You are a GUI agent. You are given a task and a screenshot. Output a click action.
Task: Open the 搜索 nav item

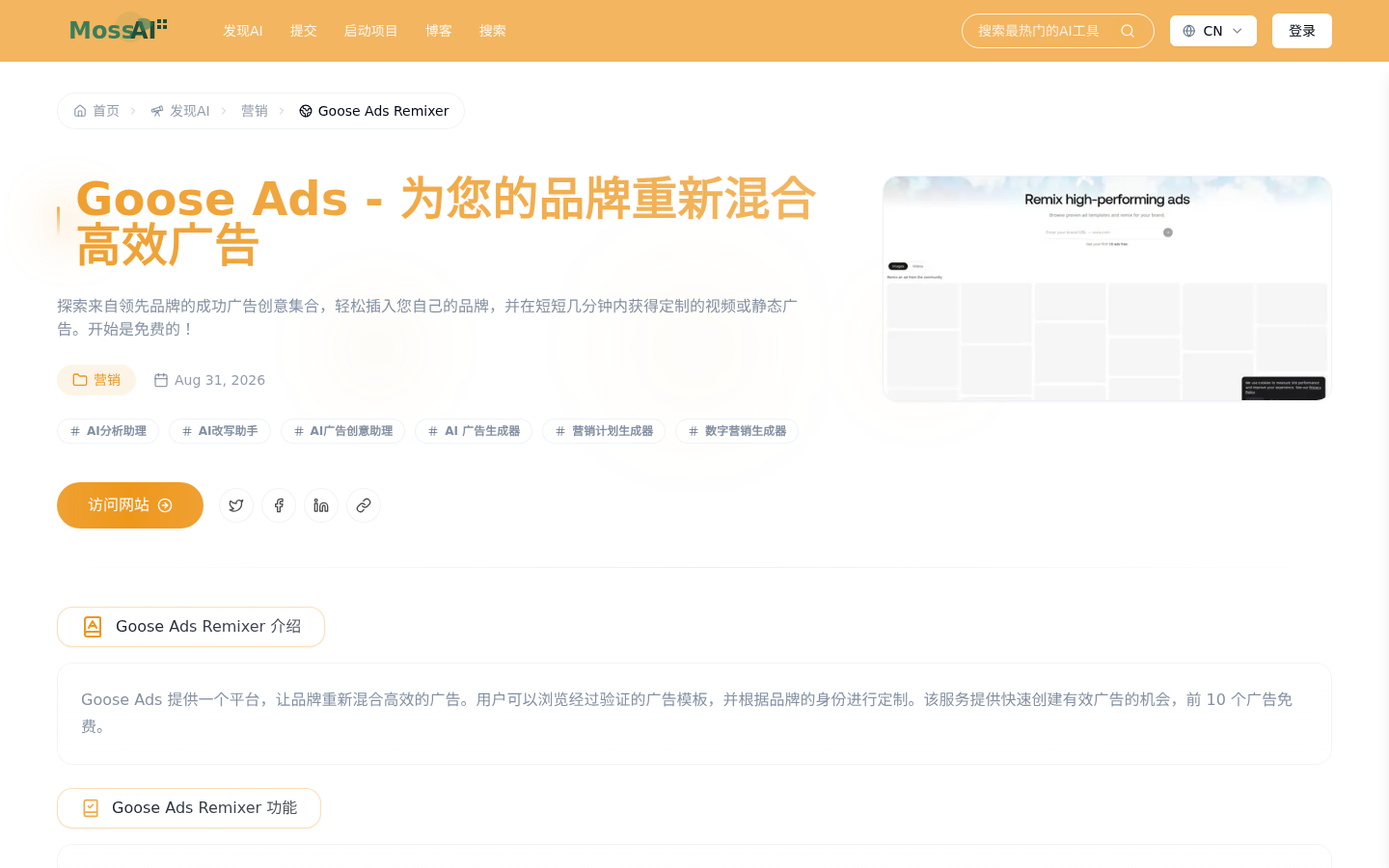[493, 31]
